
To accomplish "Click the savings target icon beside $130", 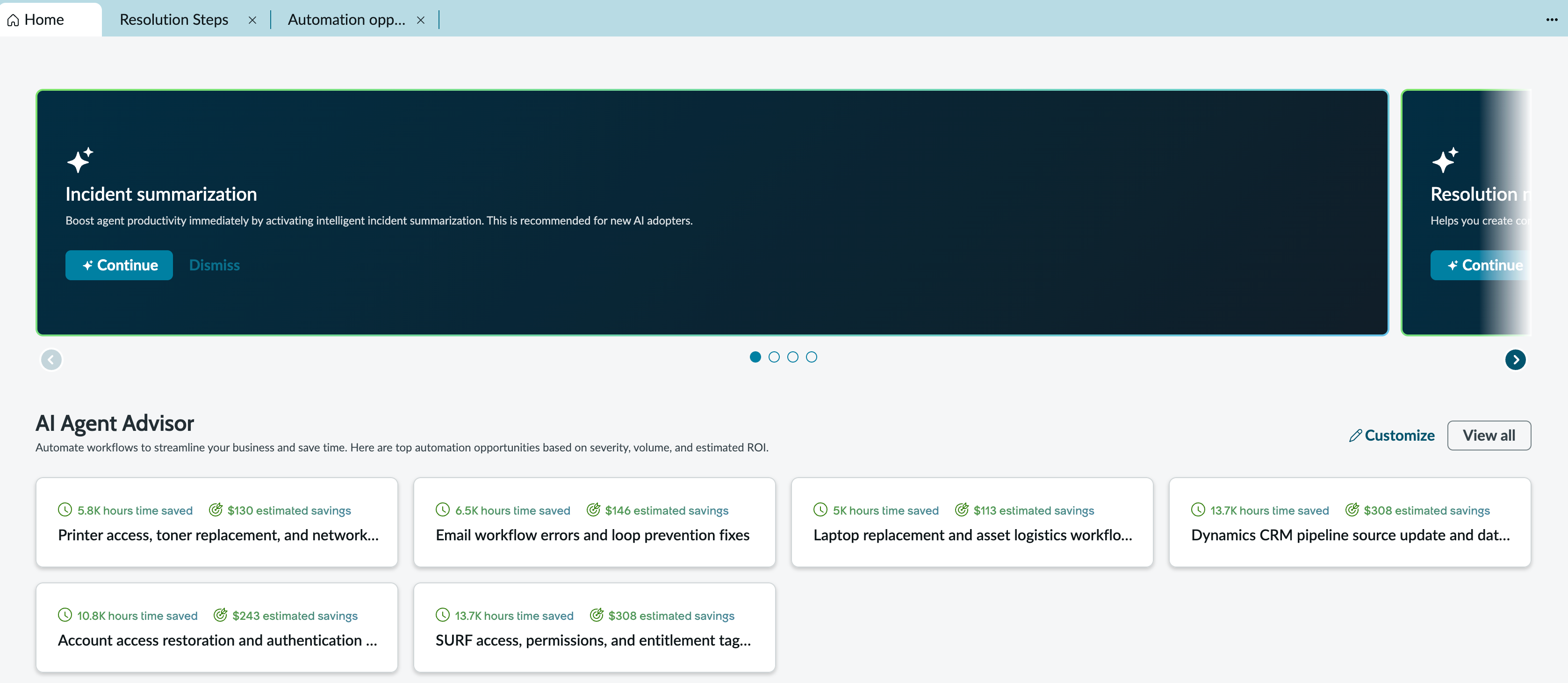I will click(x=216, y=509).
